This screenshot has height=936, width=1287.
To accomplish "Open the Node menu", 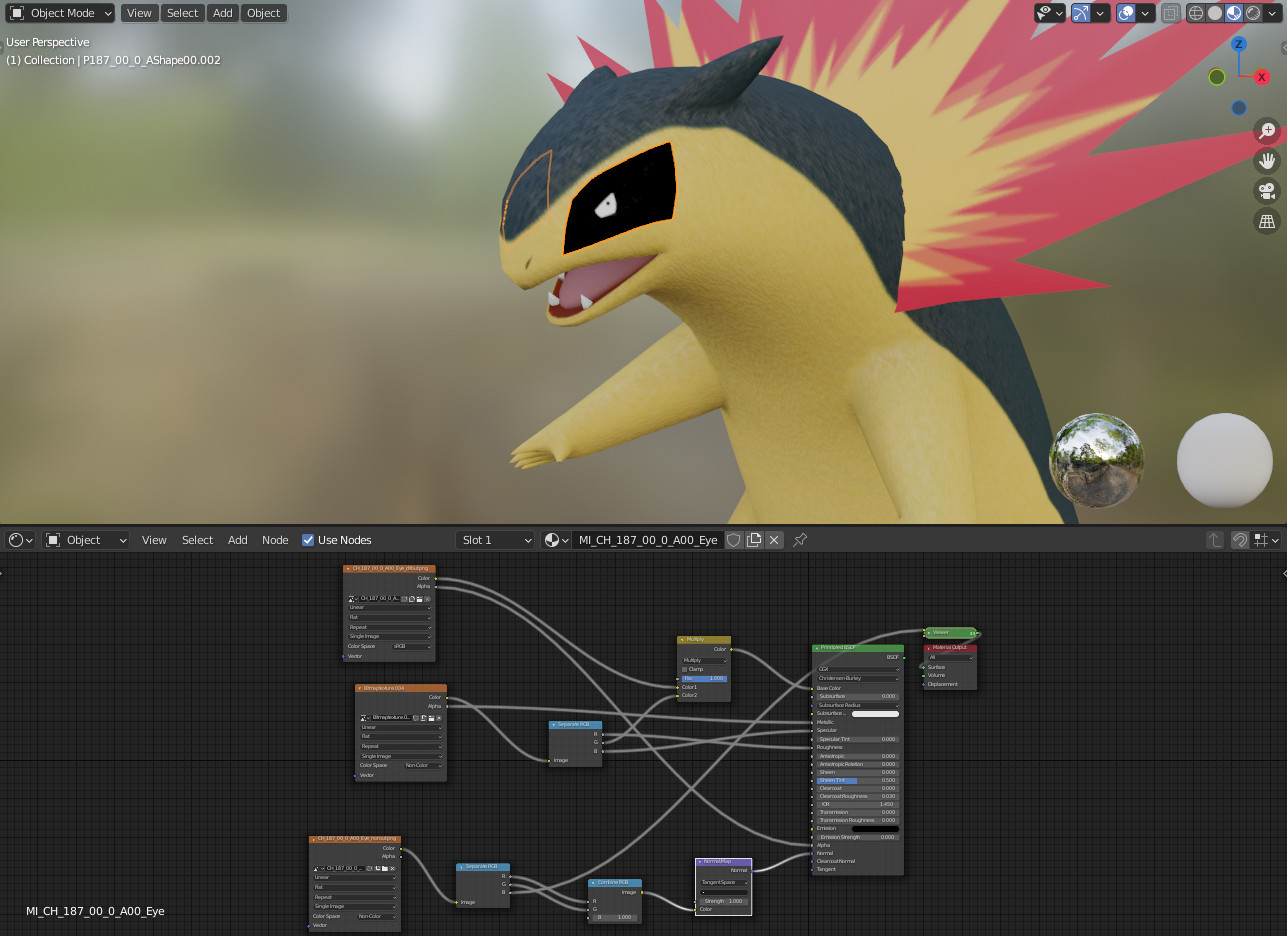I will 275,540.
